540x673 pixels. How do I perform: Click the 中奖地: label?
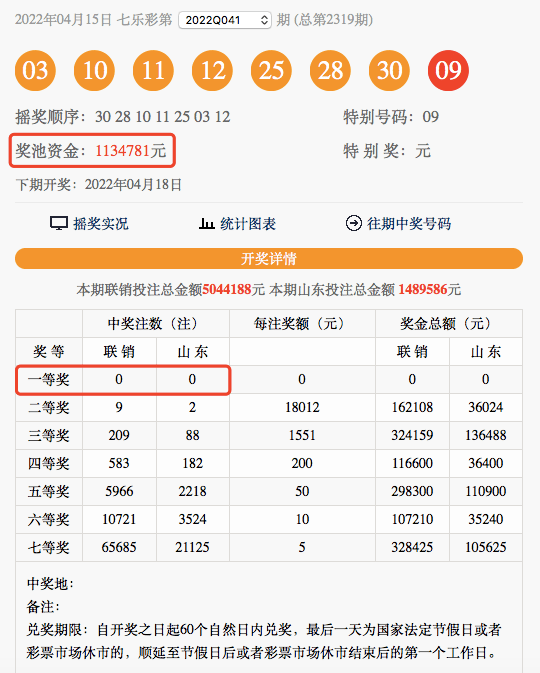coord(50,584)
